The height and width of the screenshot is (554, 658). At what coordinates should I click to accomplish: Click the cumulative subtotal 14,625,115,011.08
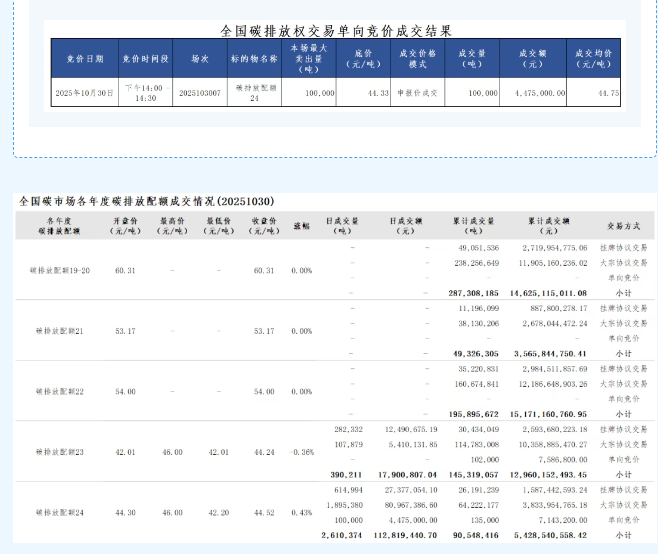[550, 293]
